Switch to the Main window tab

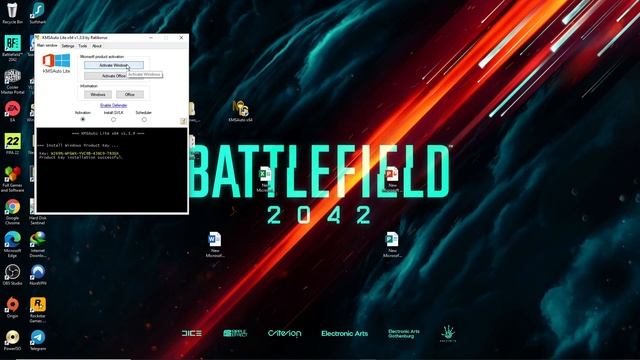click(47, 46)
